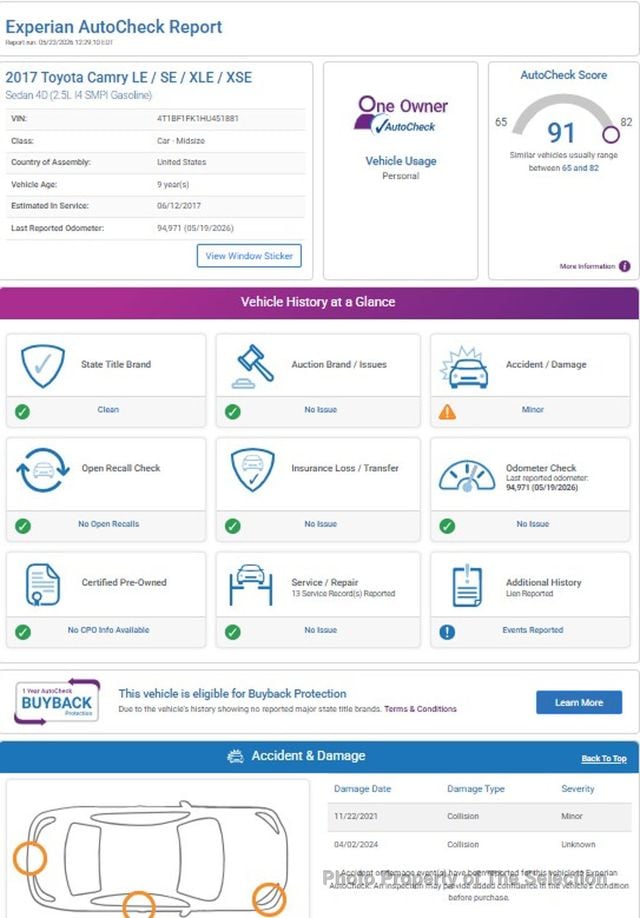Click the Accident / Damage car icon

tap(465, 368)
